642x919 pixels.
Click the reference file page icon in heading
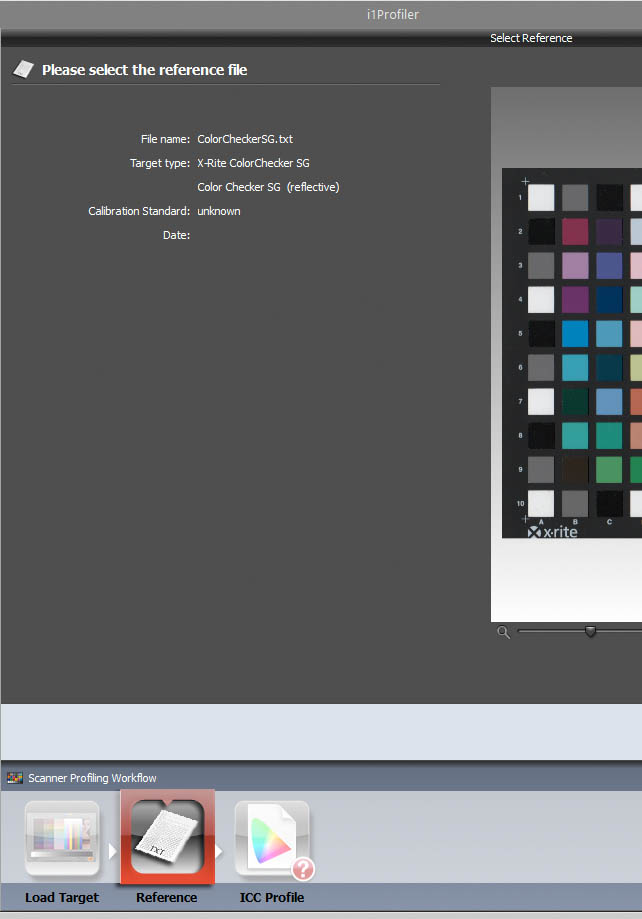coord(24,69)
